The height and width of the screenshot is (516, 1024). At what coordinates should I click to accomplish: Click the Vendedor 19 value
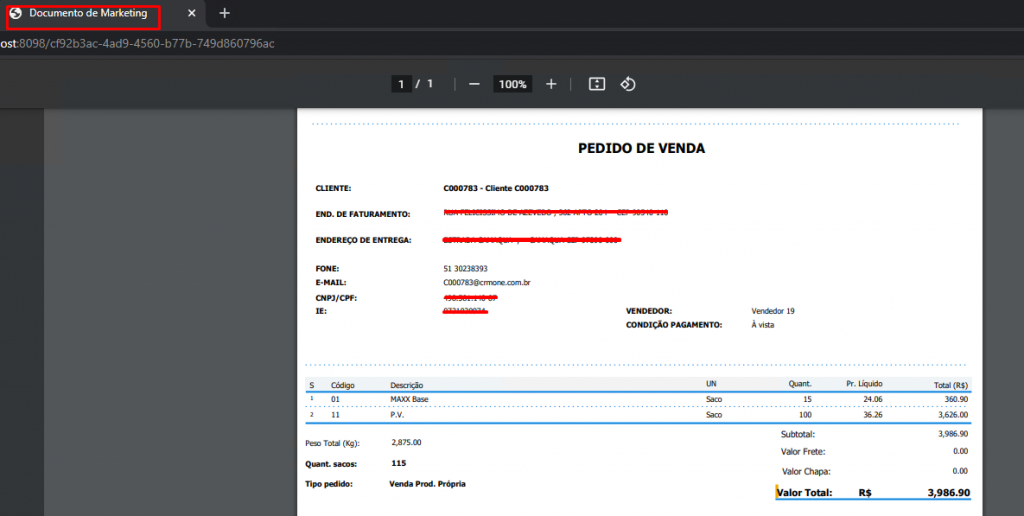pyautogui.click(x=773, y=311)
